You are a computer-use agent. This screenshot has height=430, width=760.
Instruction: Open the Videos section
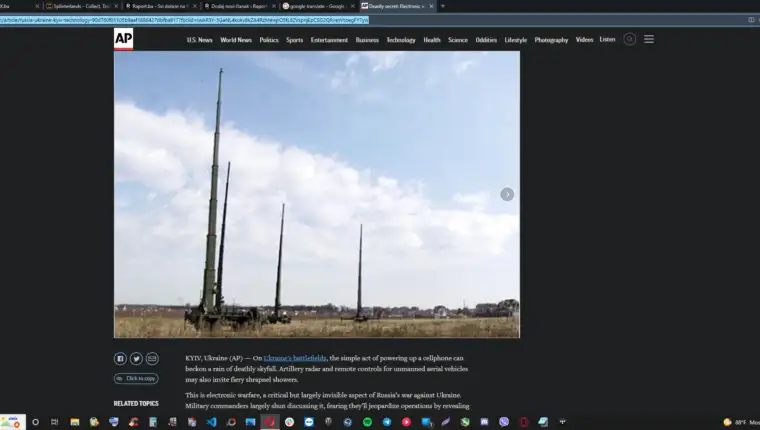pyautogui.click(x=585, y=40)
